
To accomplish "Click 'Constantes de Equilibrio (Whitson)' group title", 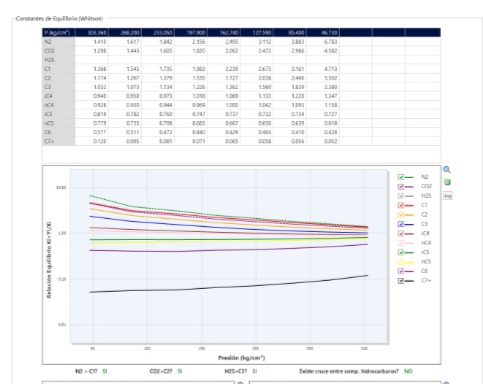I will [x=59, y=18].
